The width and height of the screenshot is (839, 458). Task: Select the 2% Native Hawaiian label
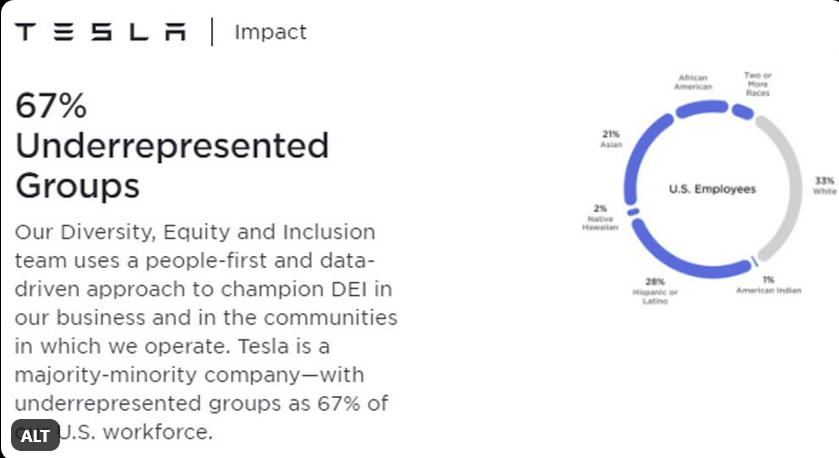[602, 218]
